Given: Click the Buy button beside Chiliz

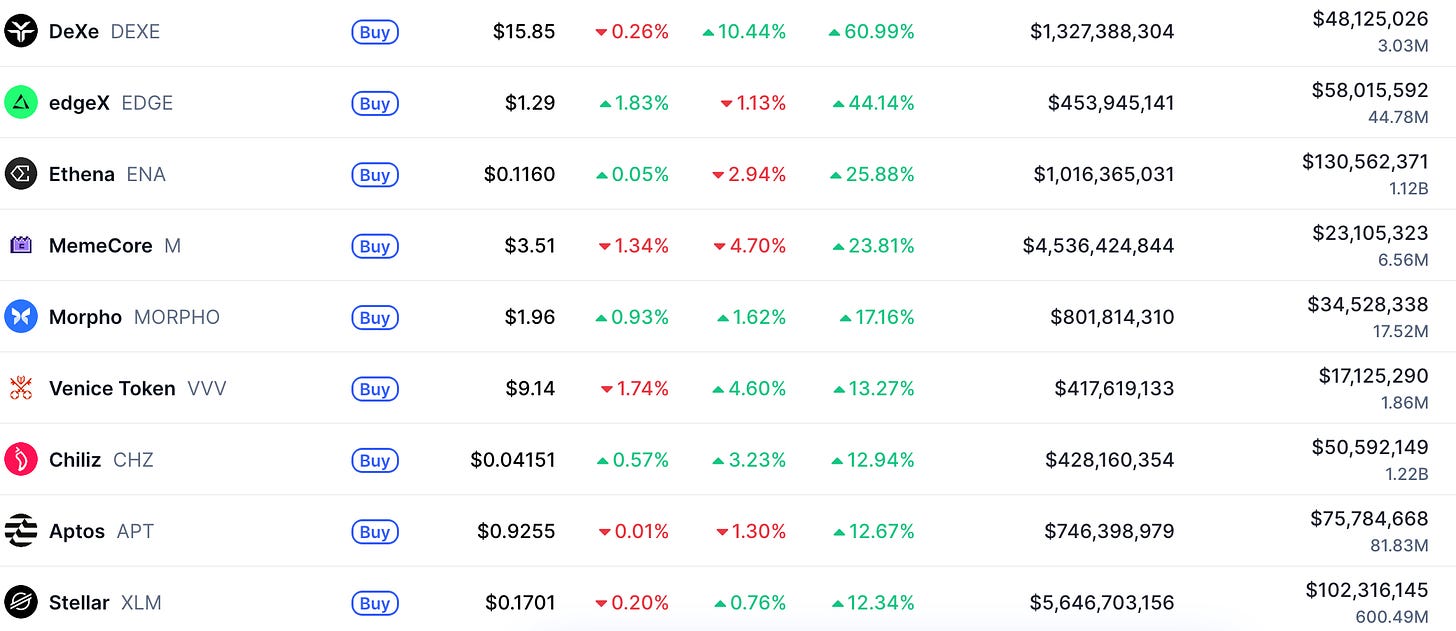Looking at the screenshot, I should point(375,461).
